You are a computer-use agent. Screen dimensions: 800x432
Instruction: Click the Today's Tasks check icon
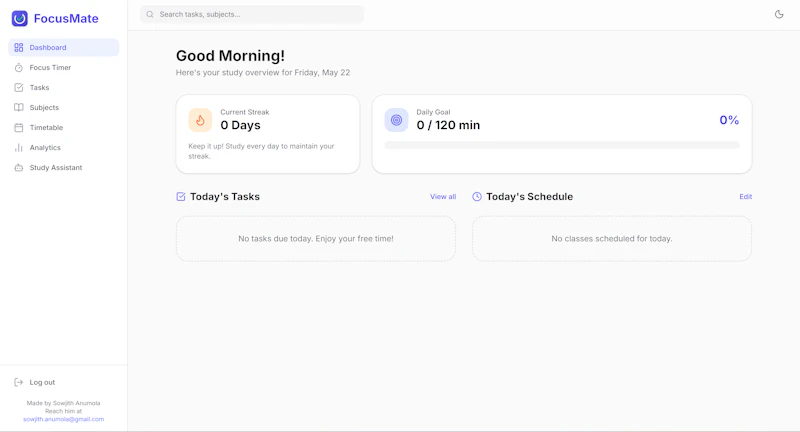[x=181, y=196]
